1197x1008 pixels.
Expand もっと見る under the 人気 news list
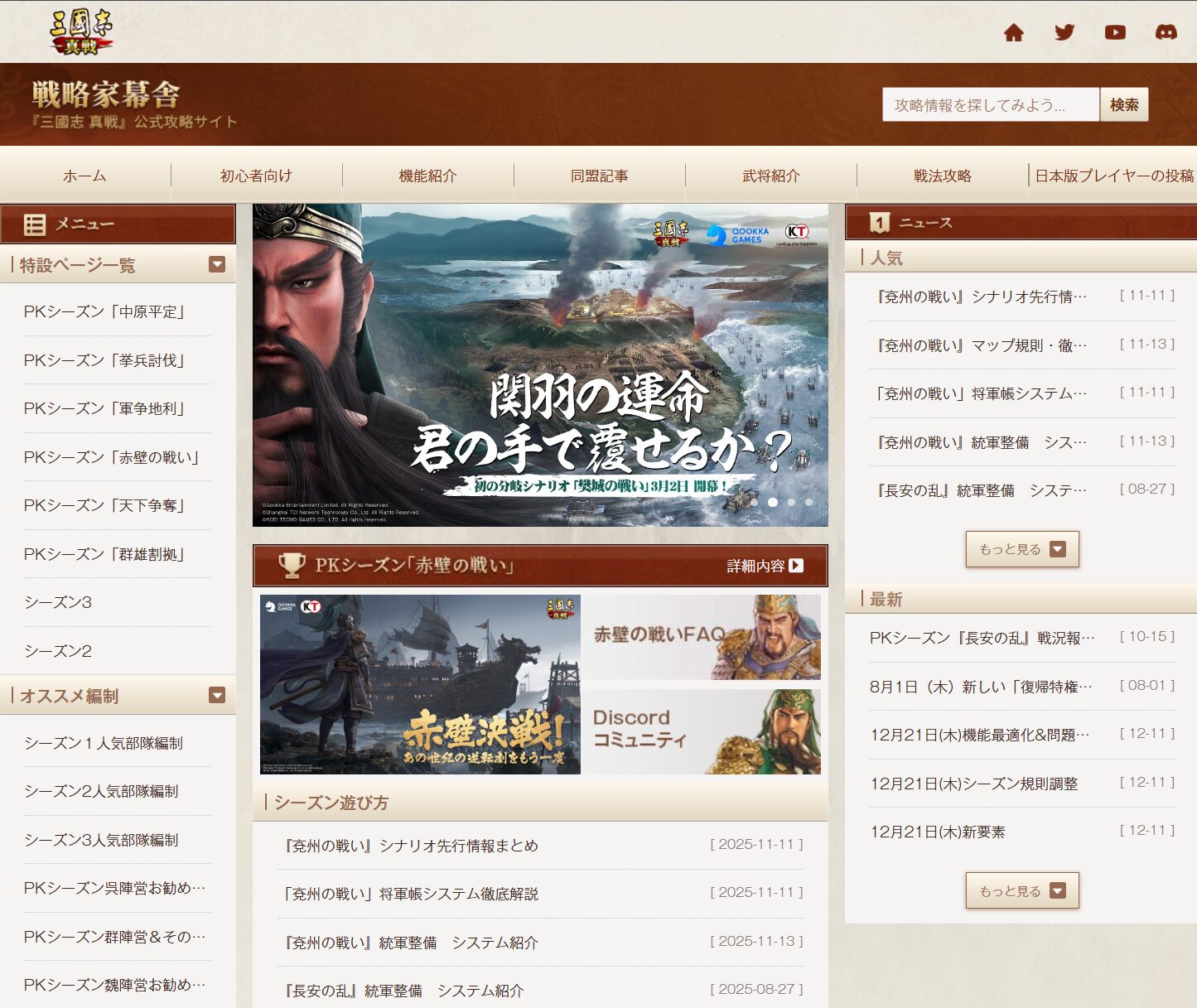1022,549
